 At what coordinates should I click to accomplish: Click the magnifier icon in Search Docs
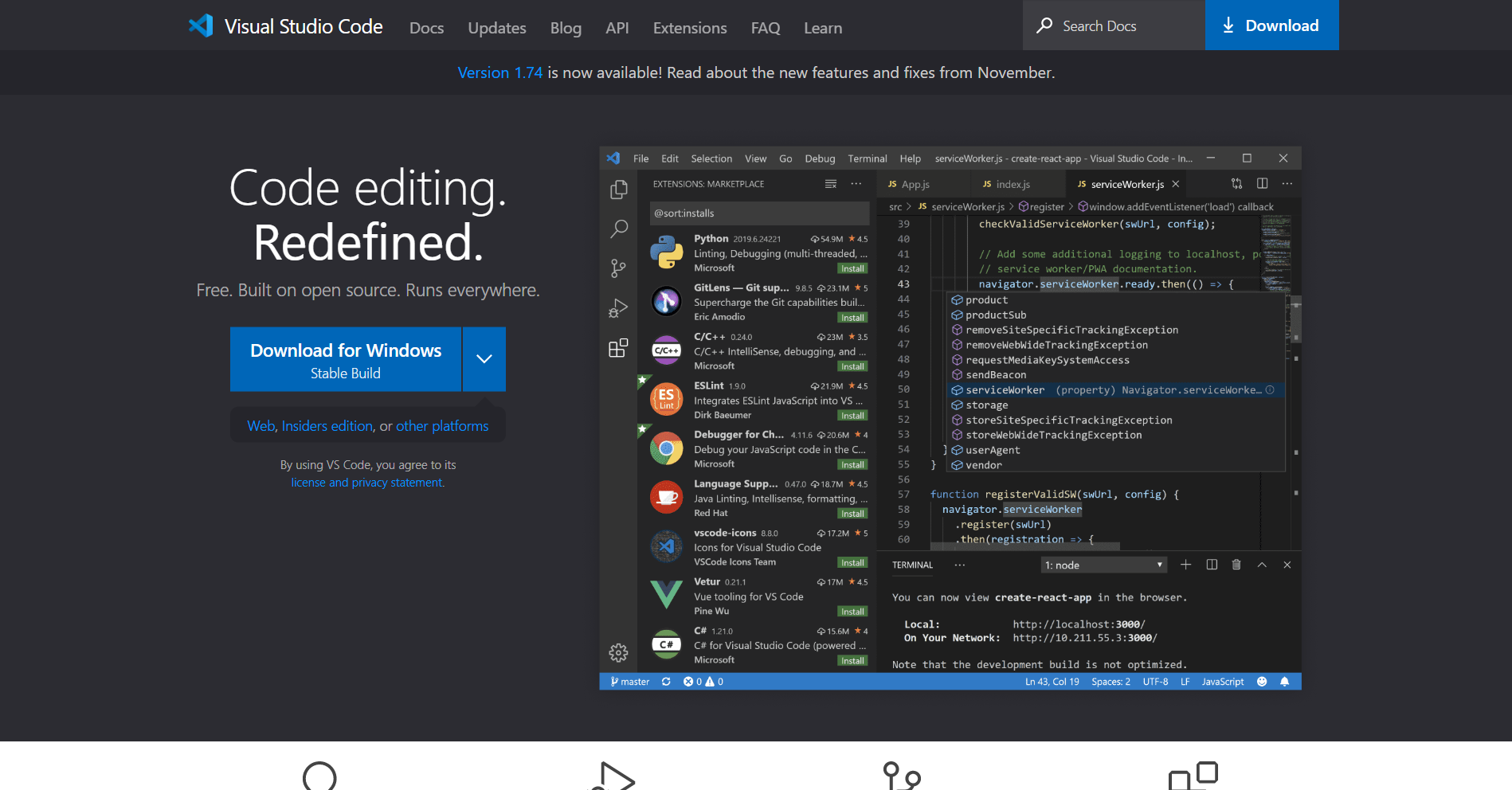point(1044,25)
